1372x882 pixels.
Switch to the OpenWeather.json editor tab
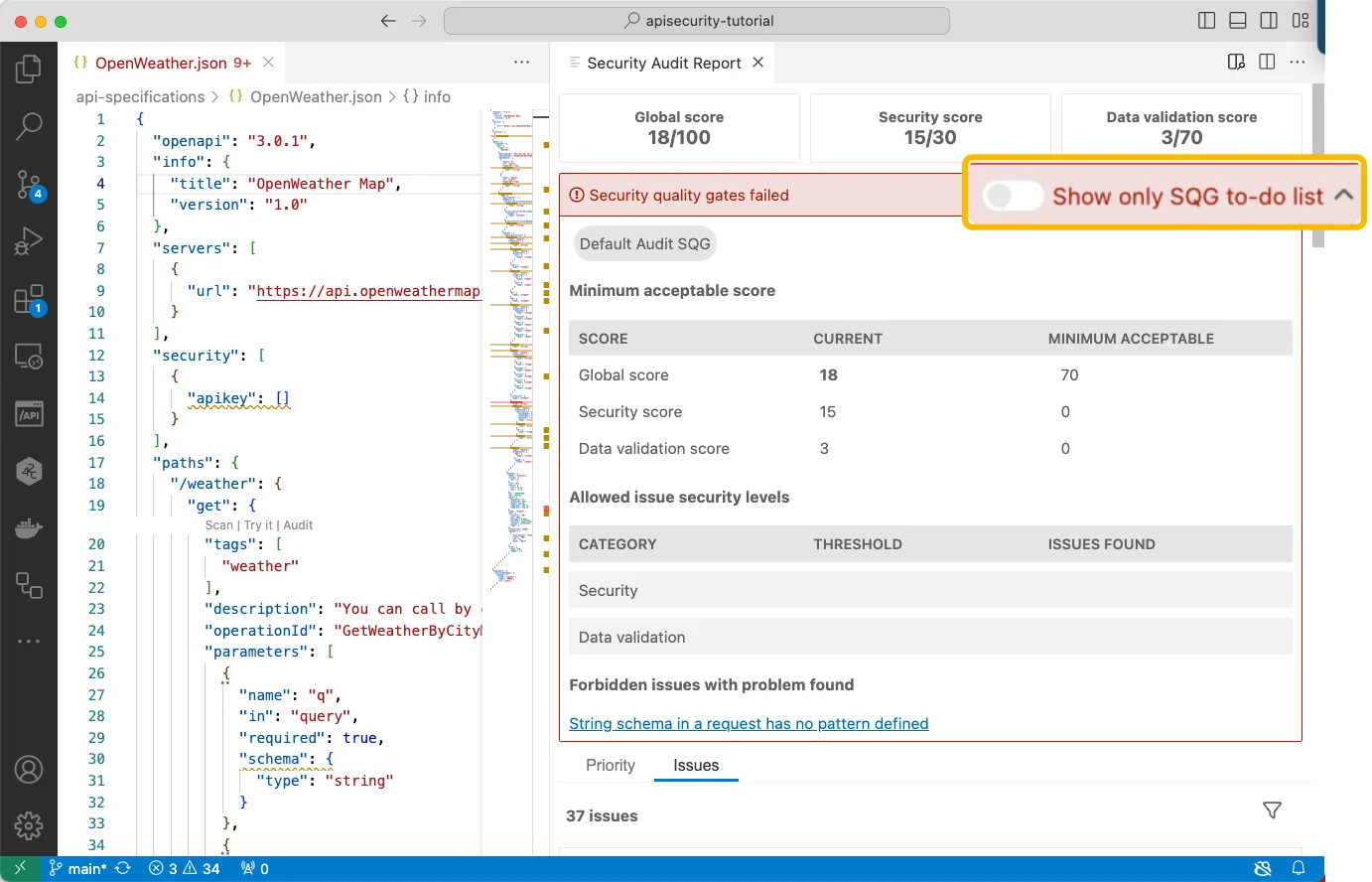click(x=165, y=61)
